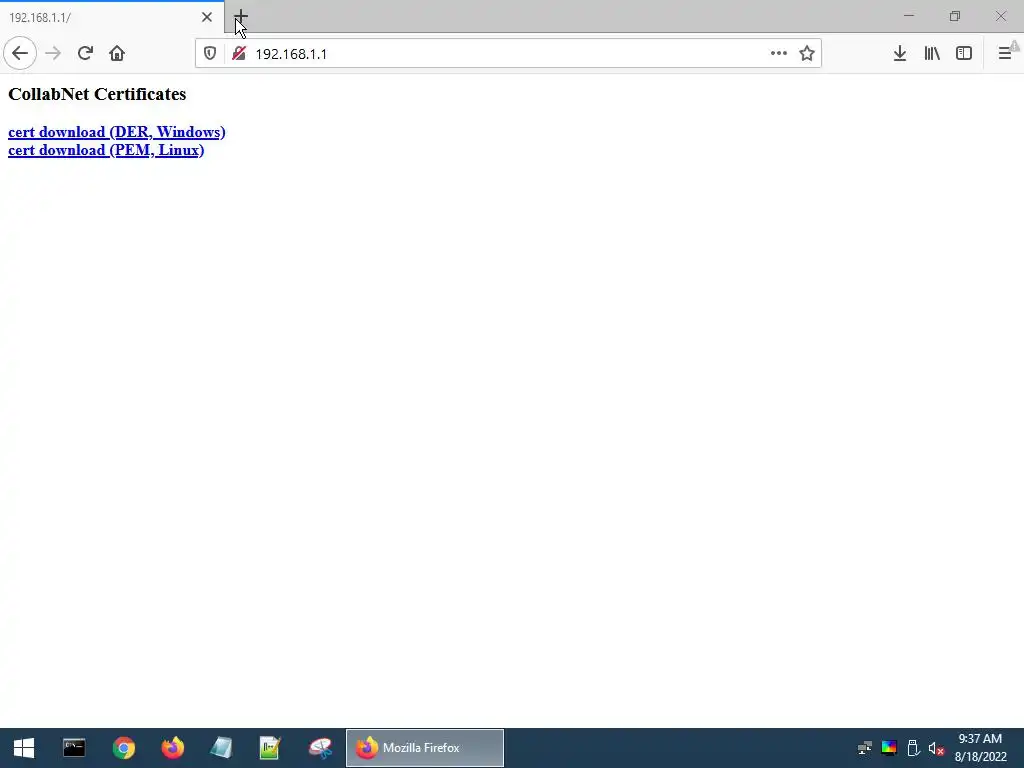This screenshot has height=768, width=1024.
Task: Show tracking protection shield info
Action: (x=210, y=54)
